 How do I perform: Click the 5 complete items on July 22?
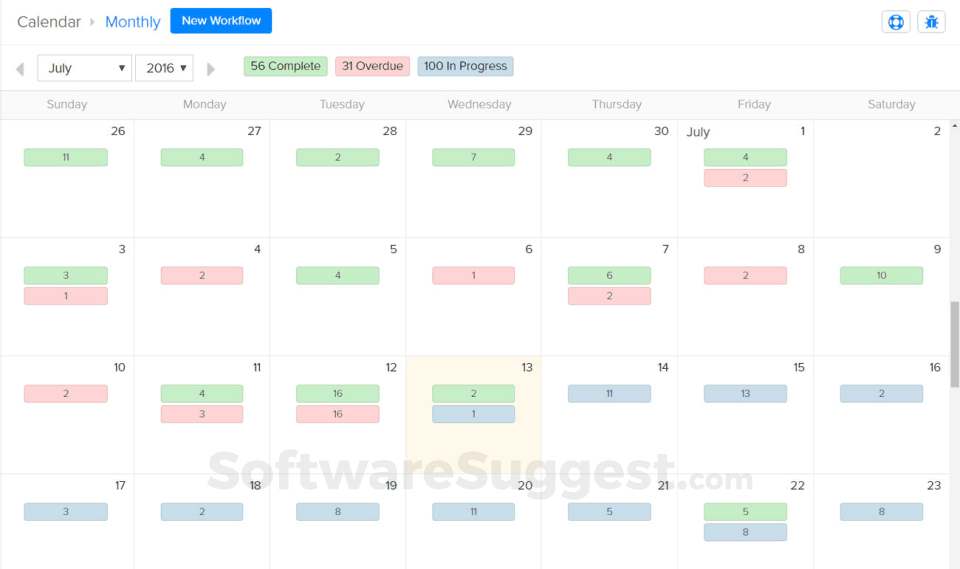(745, 512)
